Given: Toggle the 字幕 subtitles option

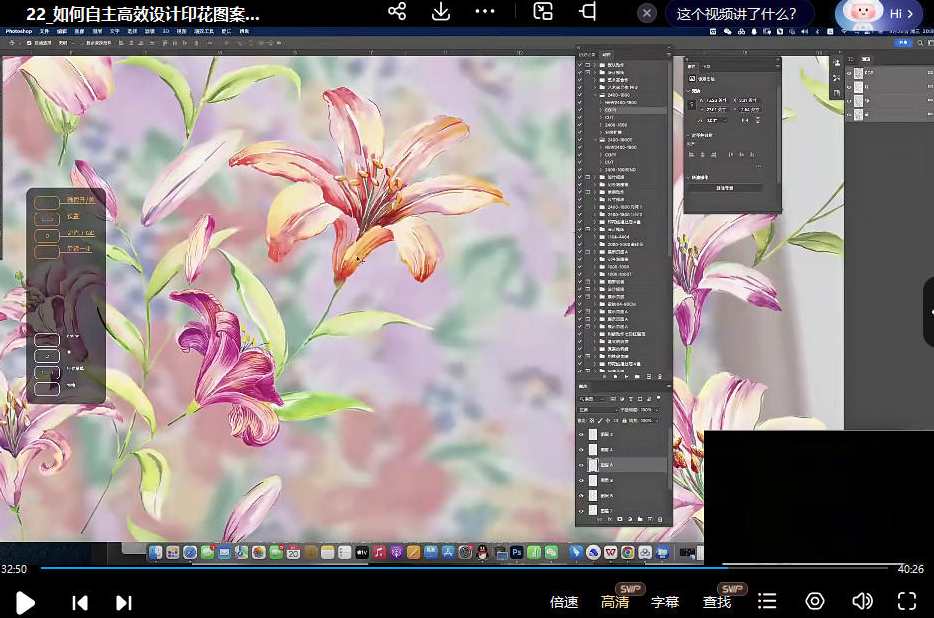Looking at the screenshot, I should click(665, 602).
